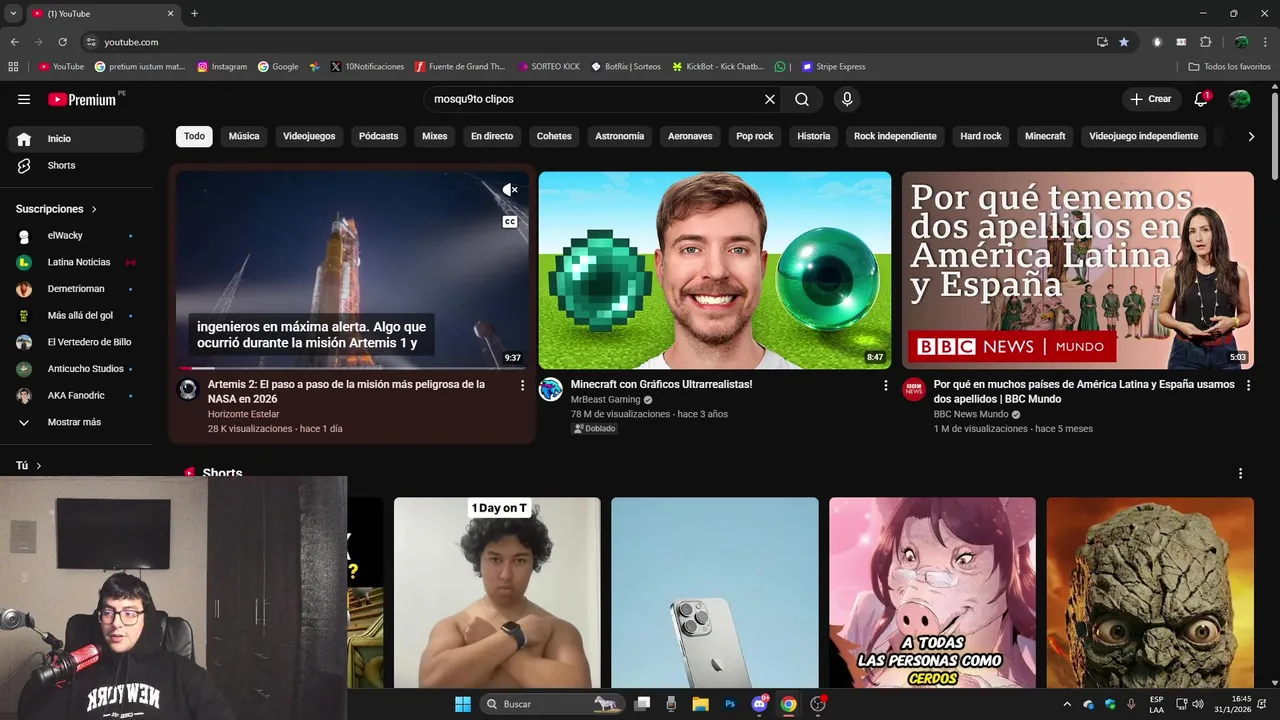The height and width of the screenshot is (720, 1280).
Task: Click the Horizonte Estelar channel avatar
Action: [x=188, y=390]
